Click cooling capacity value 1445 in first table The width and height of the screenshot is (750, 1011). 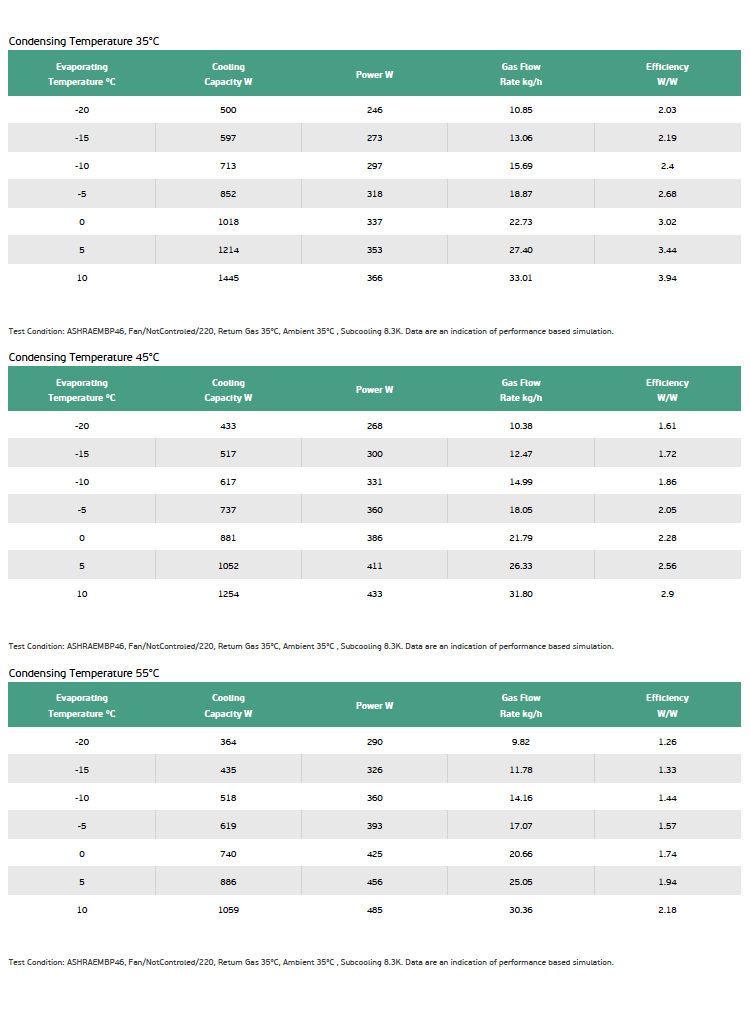228,278
